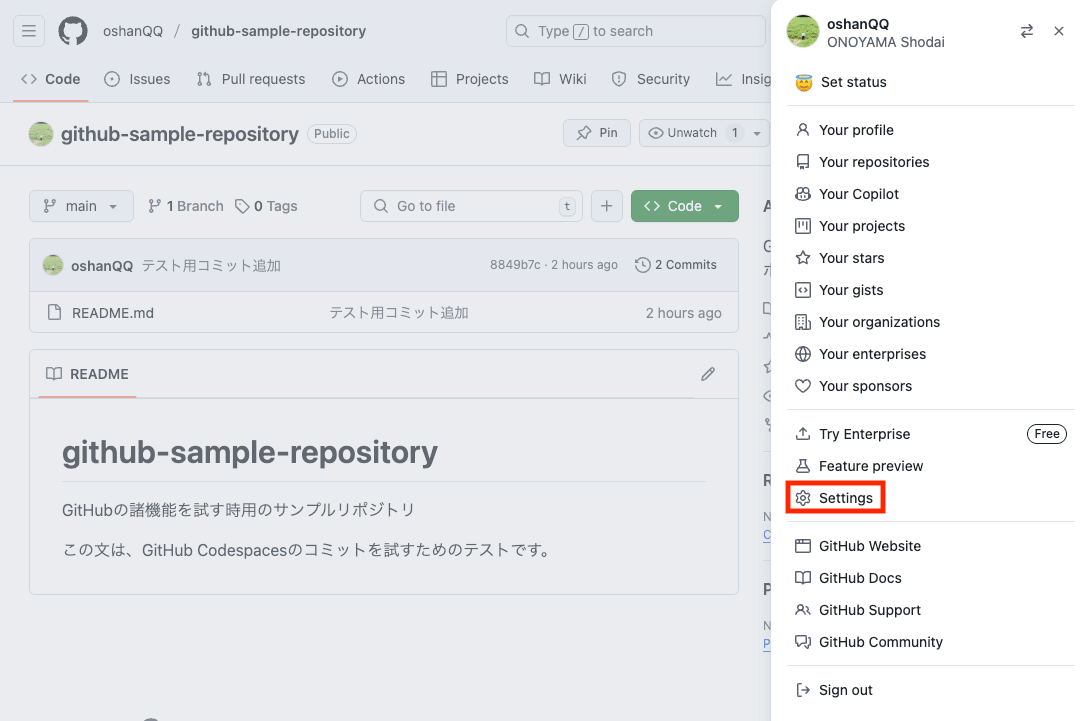Pin the repository to your profile
Screen dimensions: 1089x721
click(x=597, y=133)
